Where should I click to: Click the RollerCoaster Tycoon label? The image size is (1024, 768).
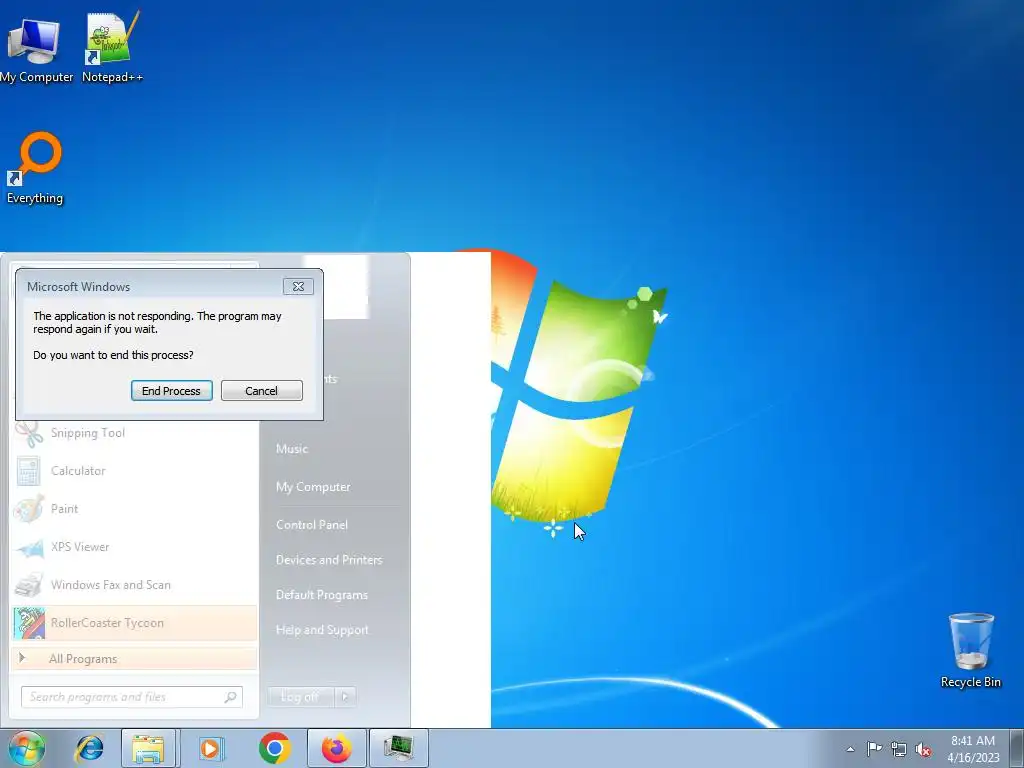point(107,623)
